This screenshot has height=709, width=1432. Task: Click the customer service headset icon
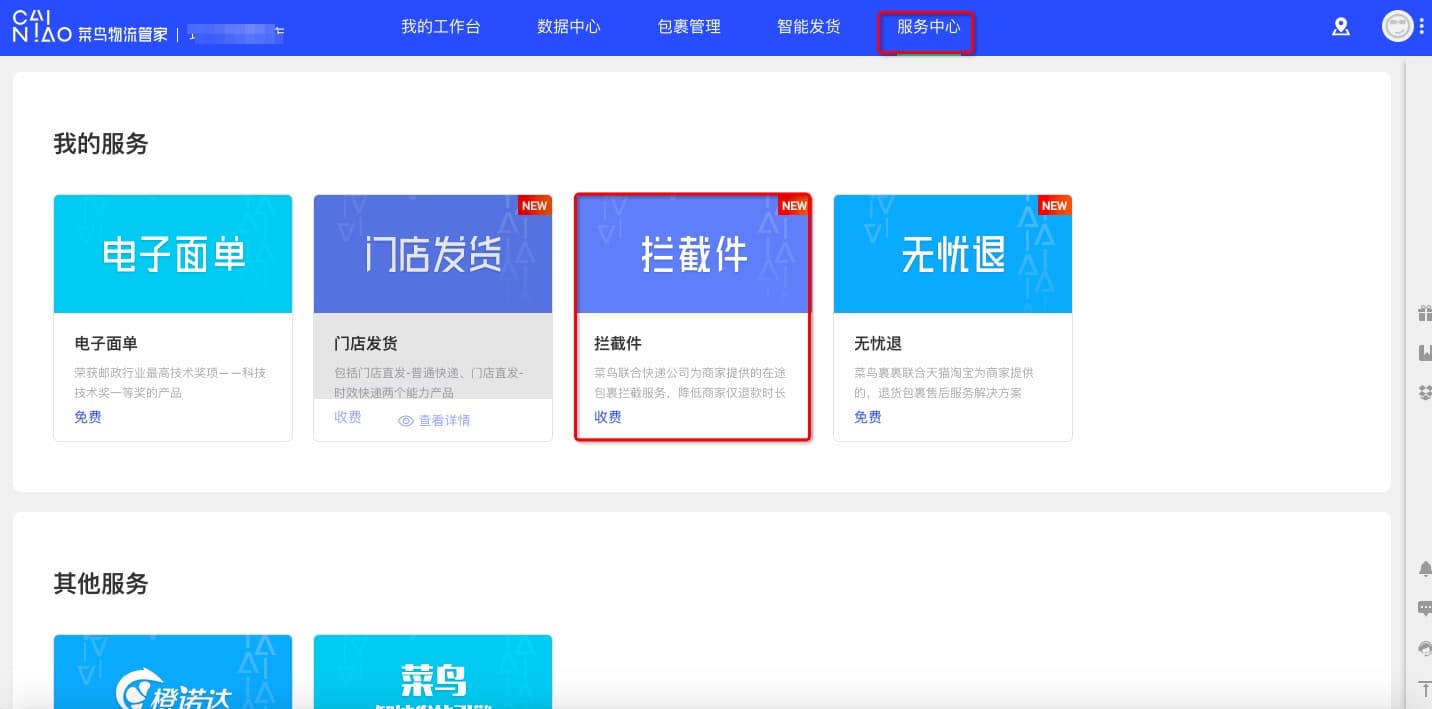(x=1425, y=648)
